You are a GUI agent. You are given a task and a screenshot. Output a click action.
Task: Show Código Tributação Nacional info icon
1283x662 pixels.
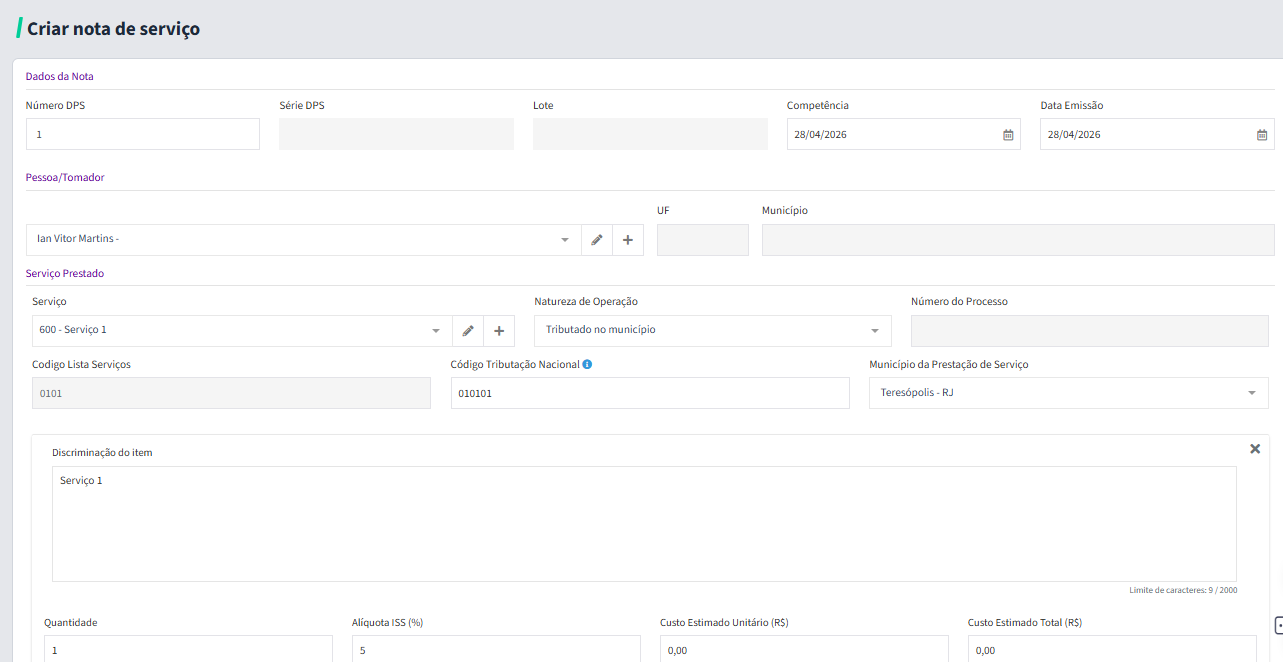pyautogui.click(x=587, y=364)
